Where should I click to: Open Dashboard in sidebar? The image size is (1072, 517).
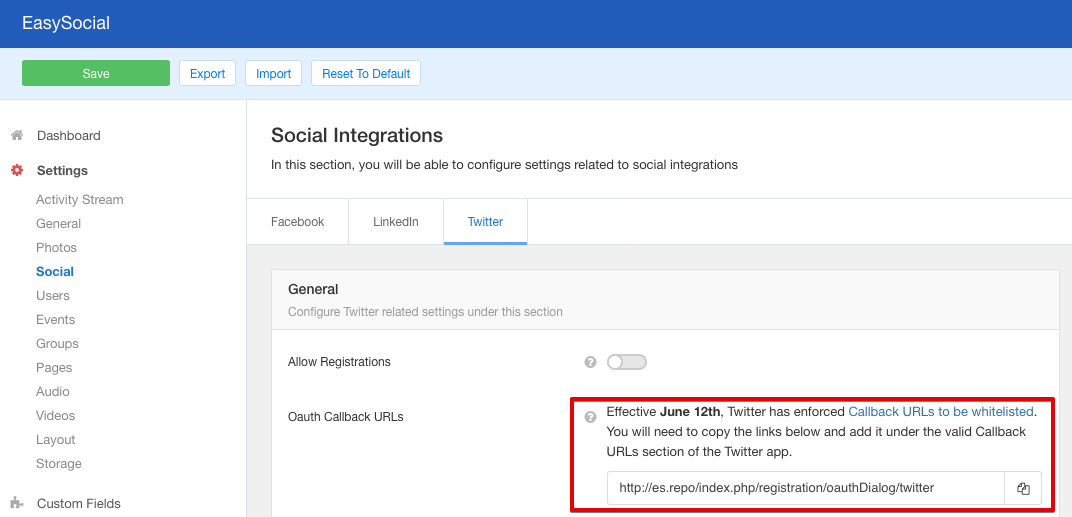pos(68,135)
